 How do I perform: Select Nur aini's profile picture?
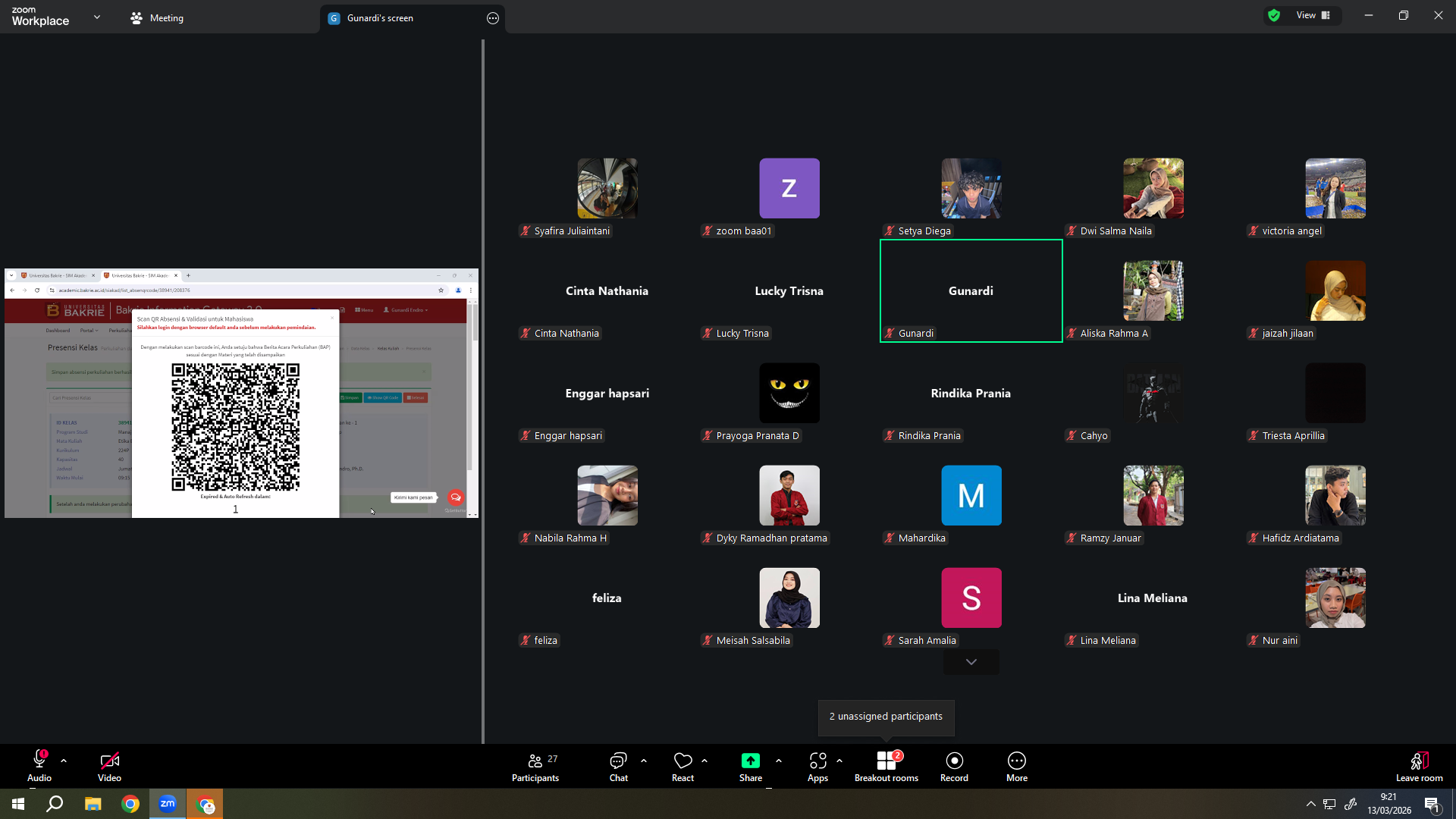click(1335, 598)
